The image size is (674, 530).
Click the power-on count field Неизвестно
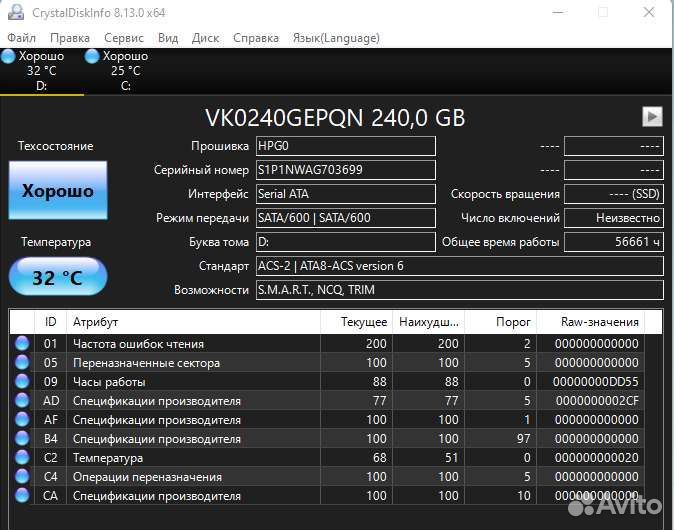click(614, 218)
